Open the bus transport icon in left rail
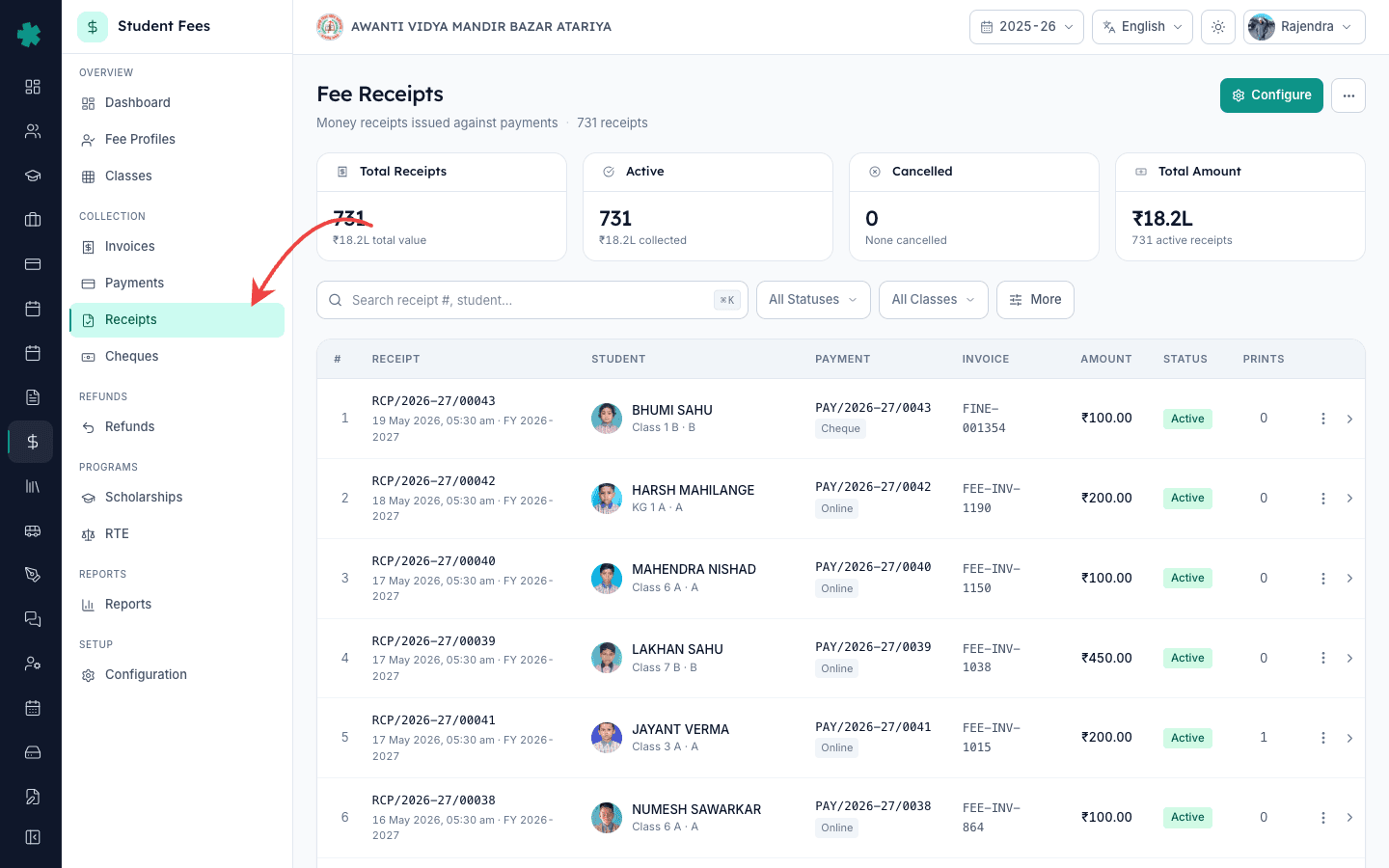This screenshot has height=868, width=1389. coord(33,530)
